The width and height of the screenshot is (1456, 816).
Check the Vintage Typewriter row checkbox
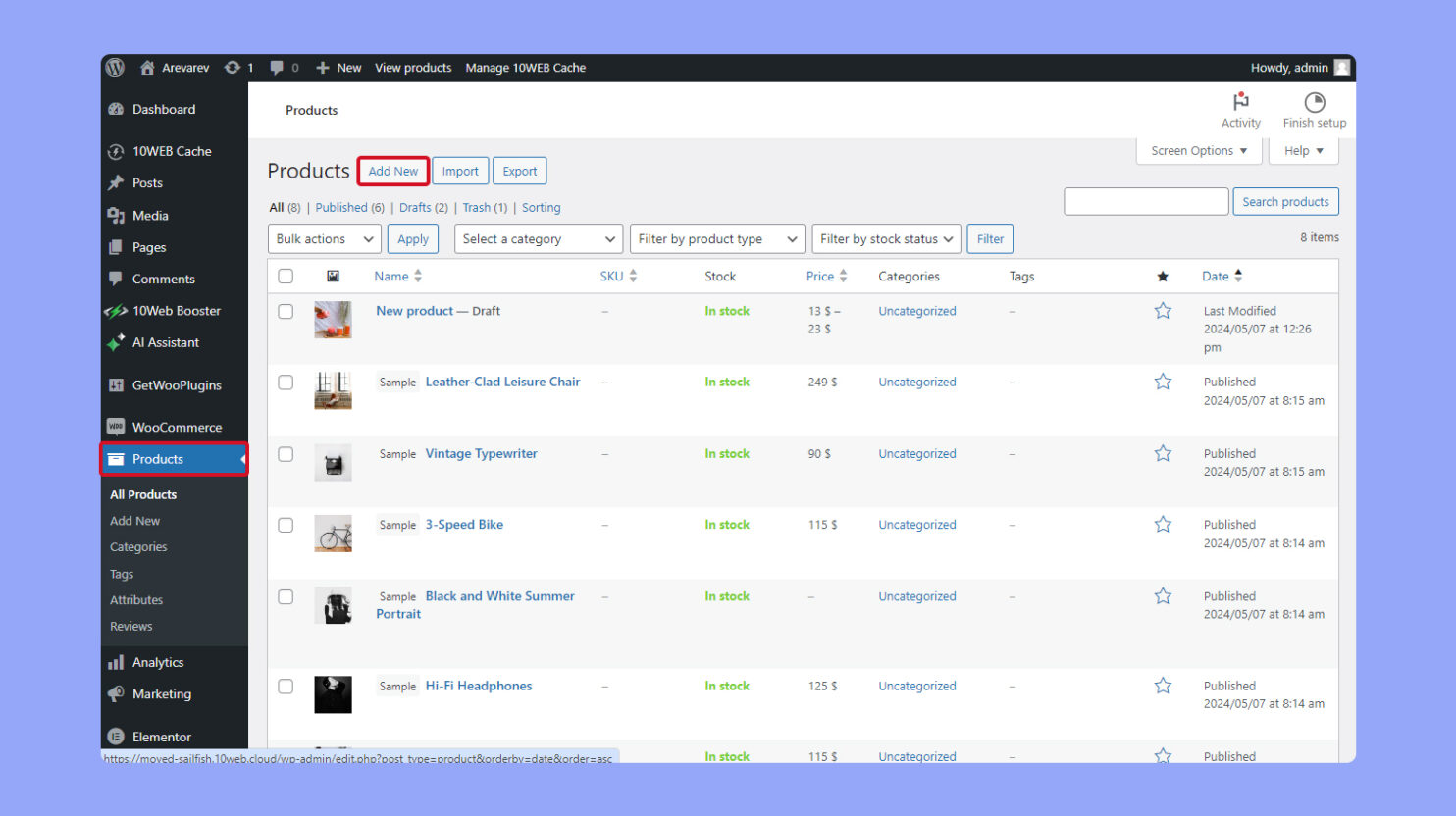(x=286, y=454)
